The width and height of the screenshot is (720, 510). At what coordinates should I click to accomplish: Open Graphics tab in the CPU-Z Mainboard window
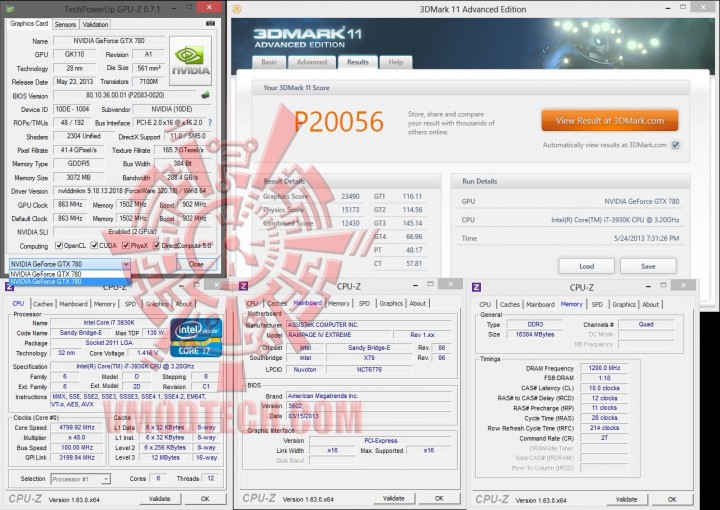coord(391,303)
